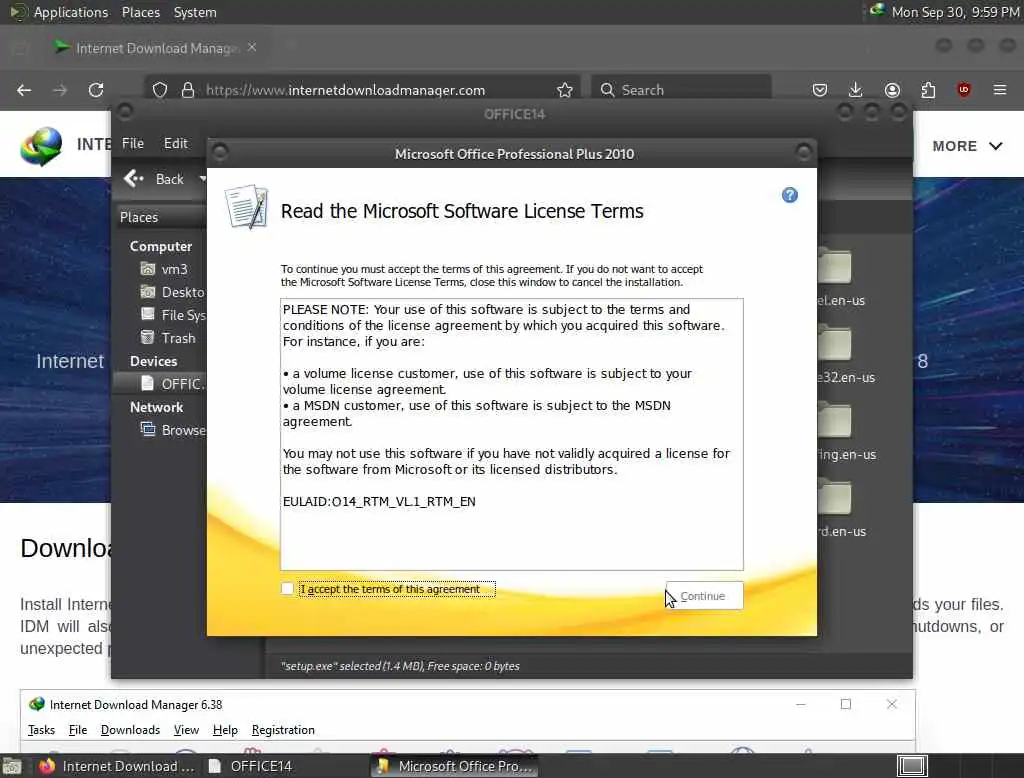Click the license document icon beside the heading
The width and height of the screenshot is (1024, 778).
point(246,206)
